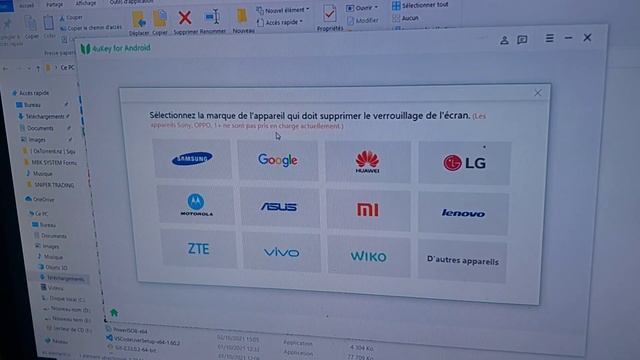Click Copier vers in Explorer ribbon
Screen dimensions: 640x360
pyautogui.click(x=160, y=23)
